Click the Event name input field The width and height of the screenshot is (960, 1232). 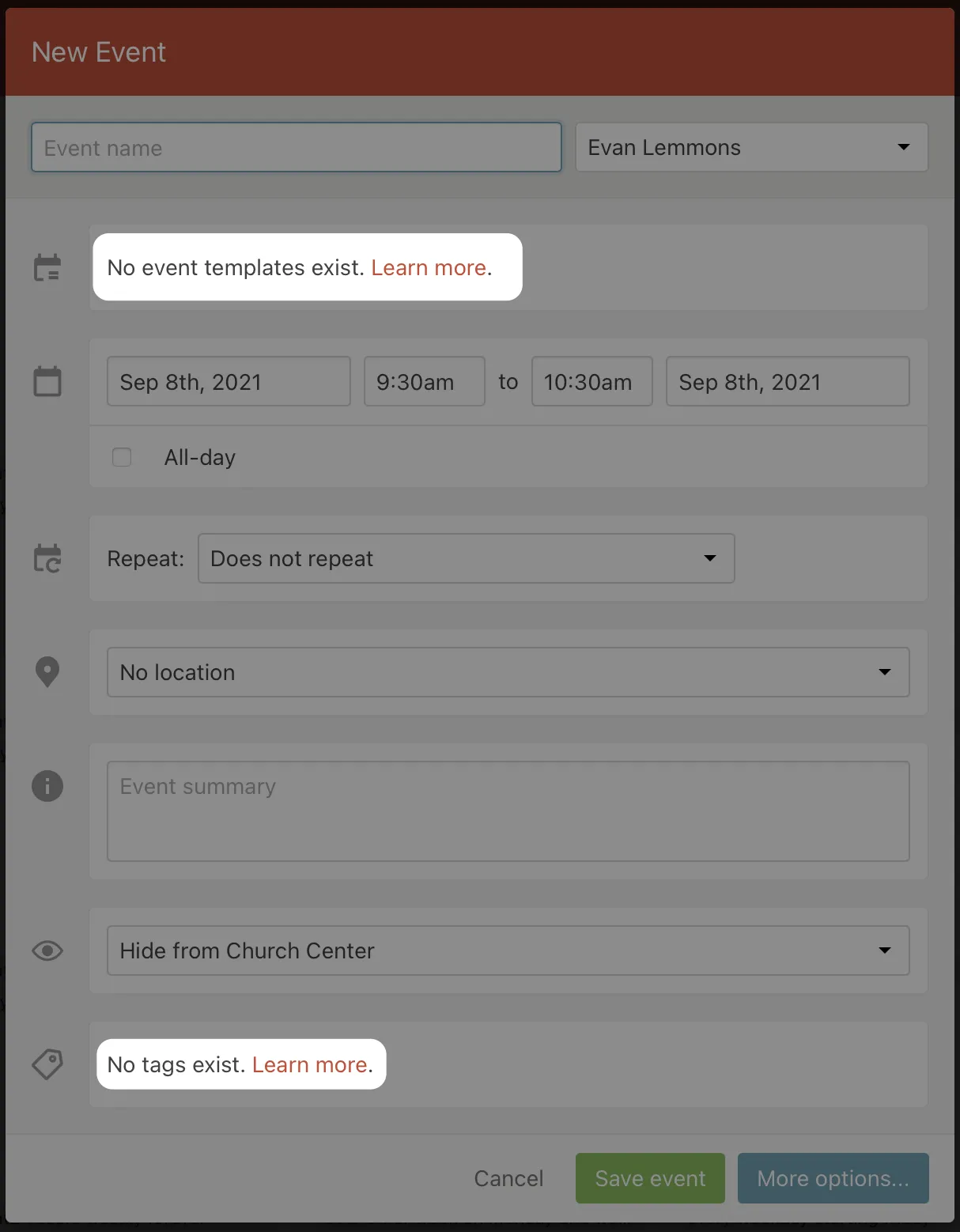pyautogui.click(x=296, y=147)
